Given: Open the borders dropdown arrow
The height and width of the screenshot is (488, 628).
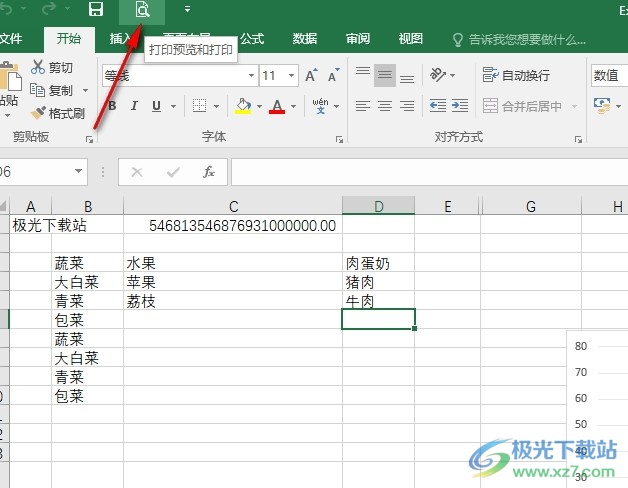Looking at the screenshot, I should (217, 106).
